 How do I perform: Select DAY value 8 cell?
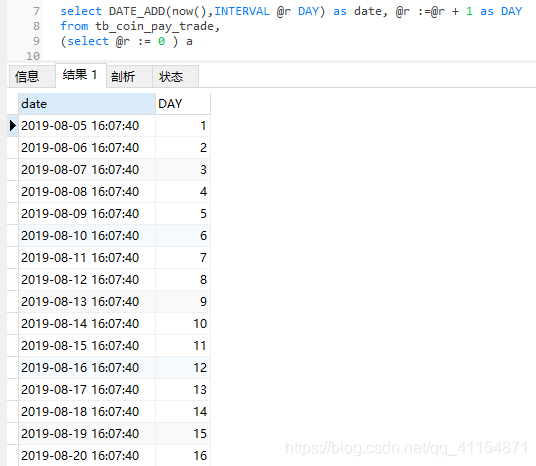pos(183,280)
